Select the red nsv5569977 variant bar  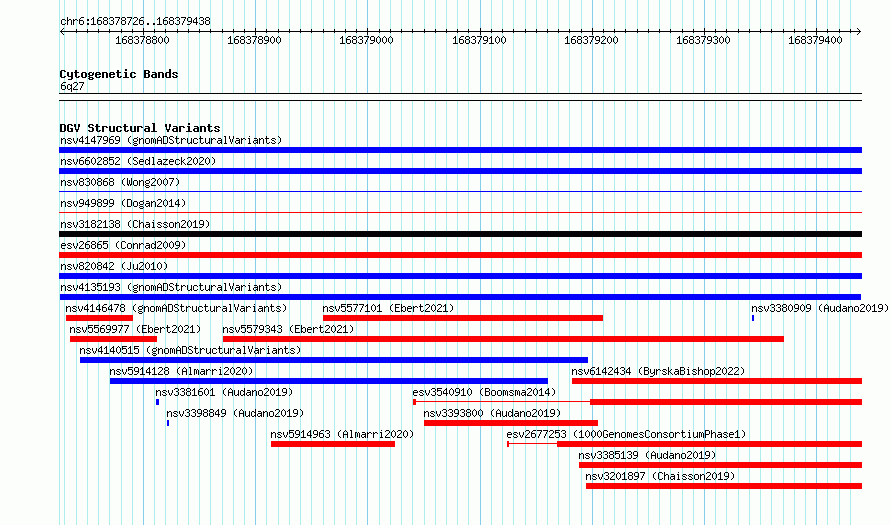(x=113, y=339)
